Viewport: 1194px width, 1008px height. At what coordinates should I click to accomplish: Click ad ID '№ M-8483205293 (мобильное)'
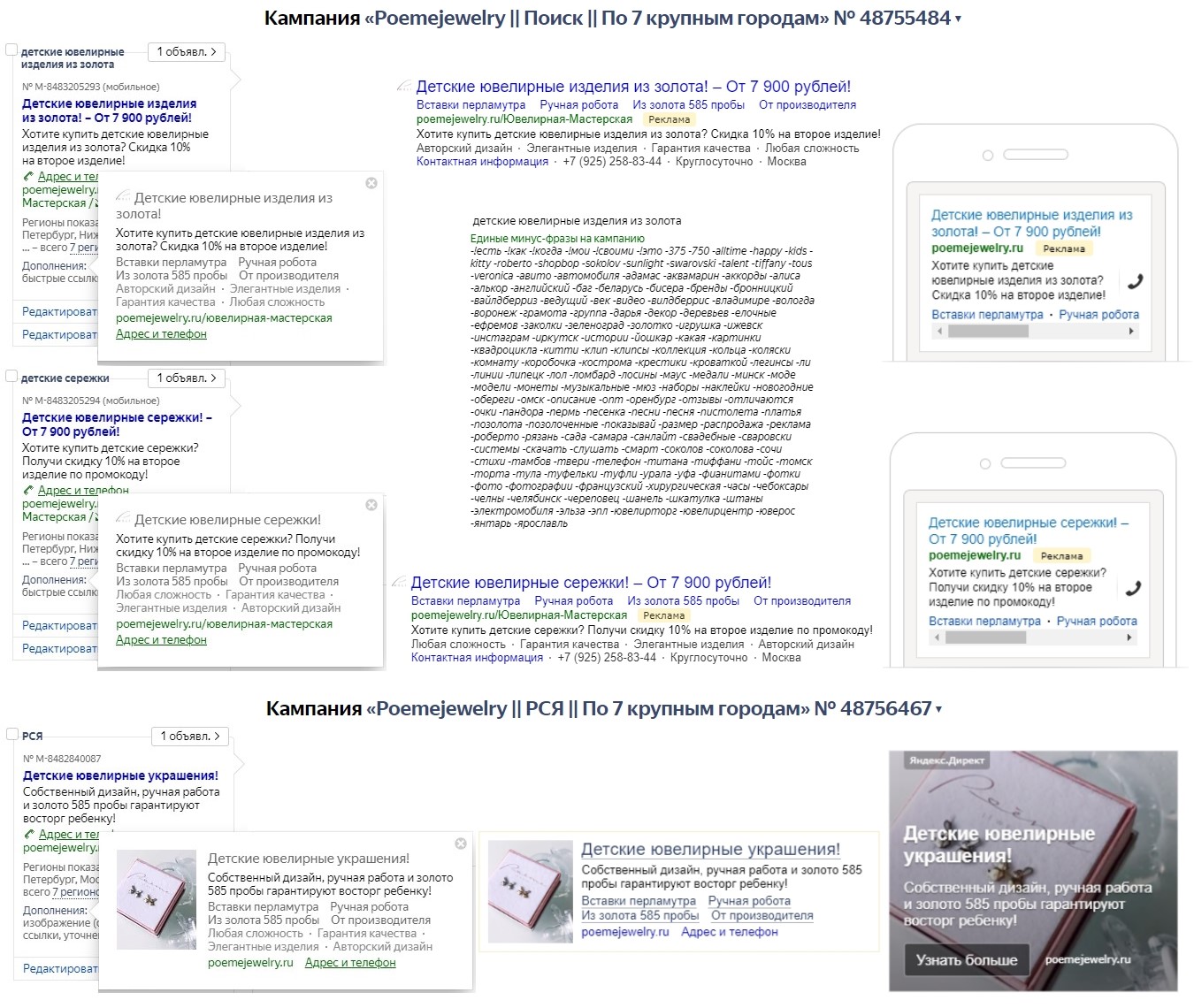click(91, 87)
